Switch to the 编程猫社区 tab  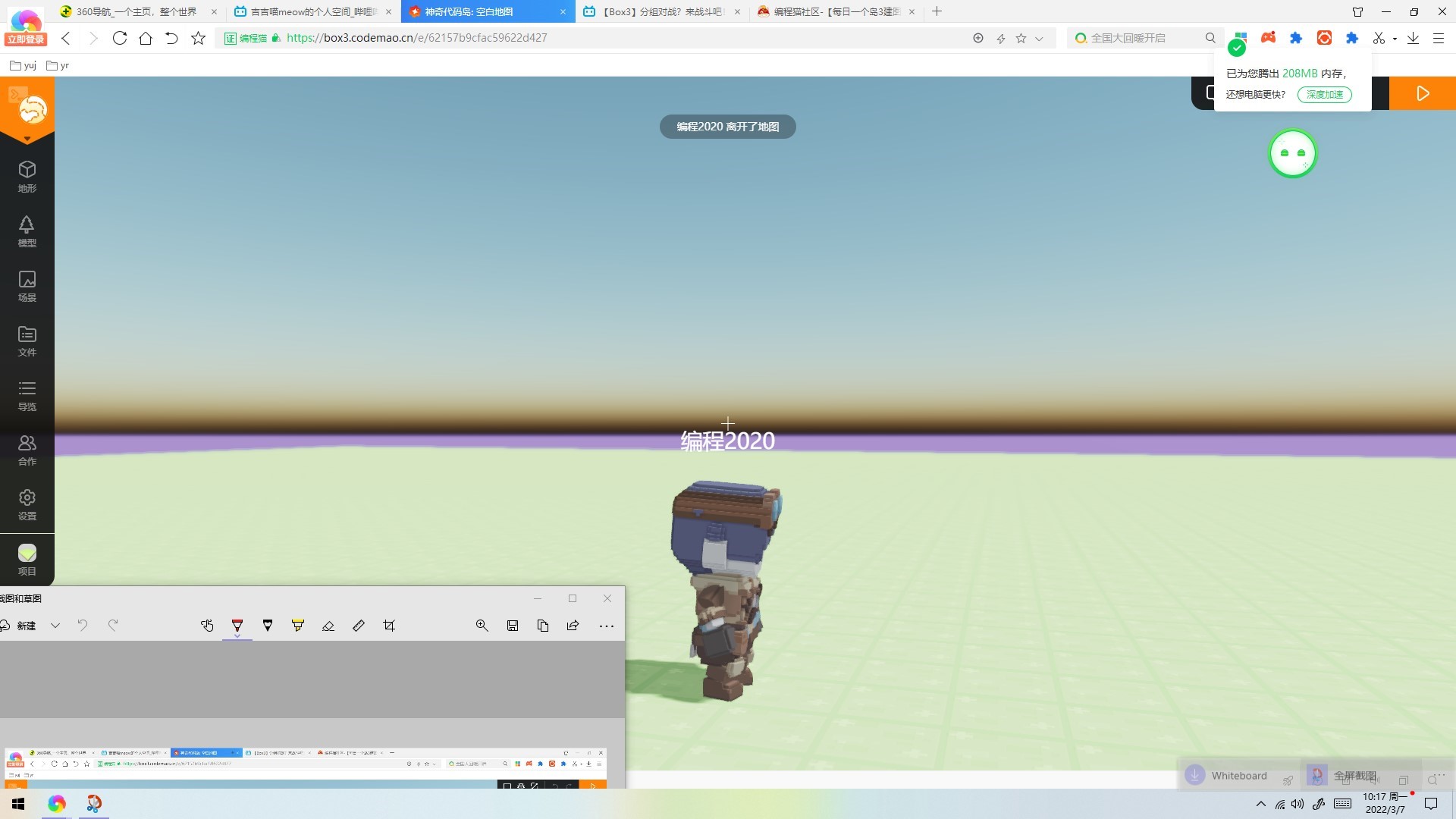[x=836, y=11]
